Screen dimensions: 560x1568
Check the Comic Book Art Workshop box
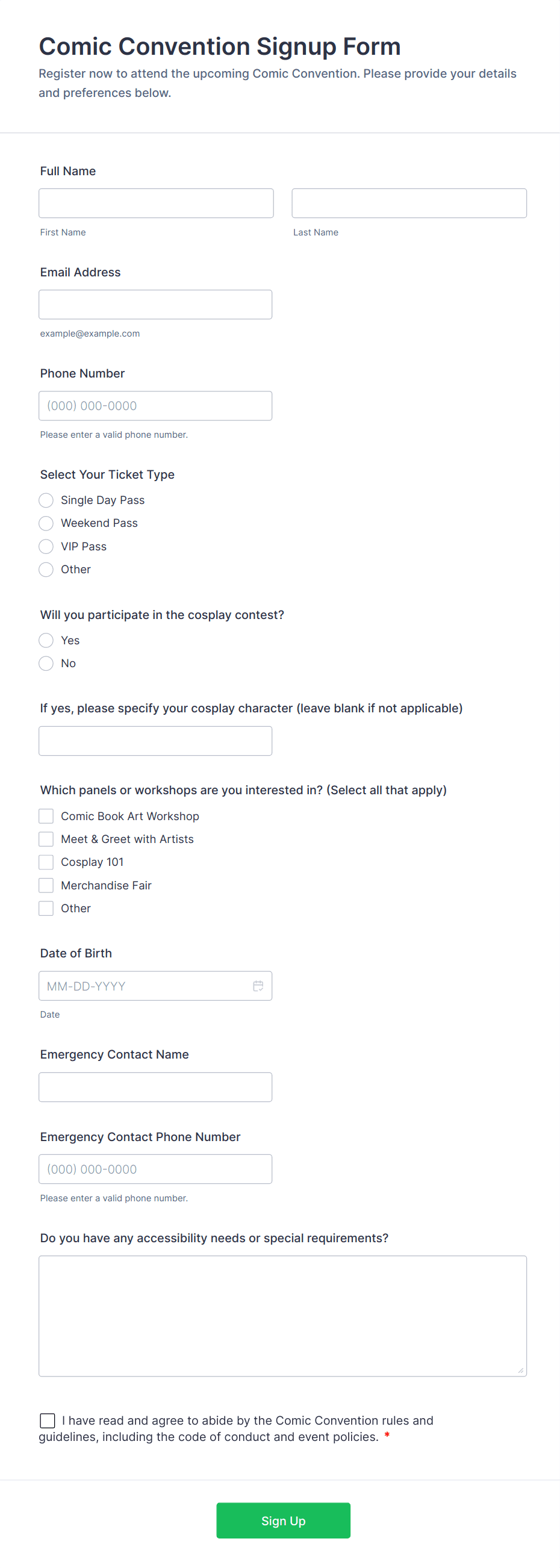(x=46, y=817)
